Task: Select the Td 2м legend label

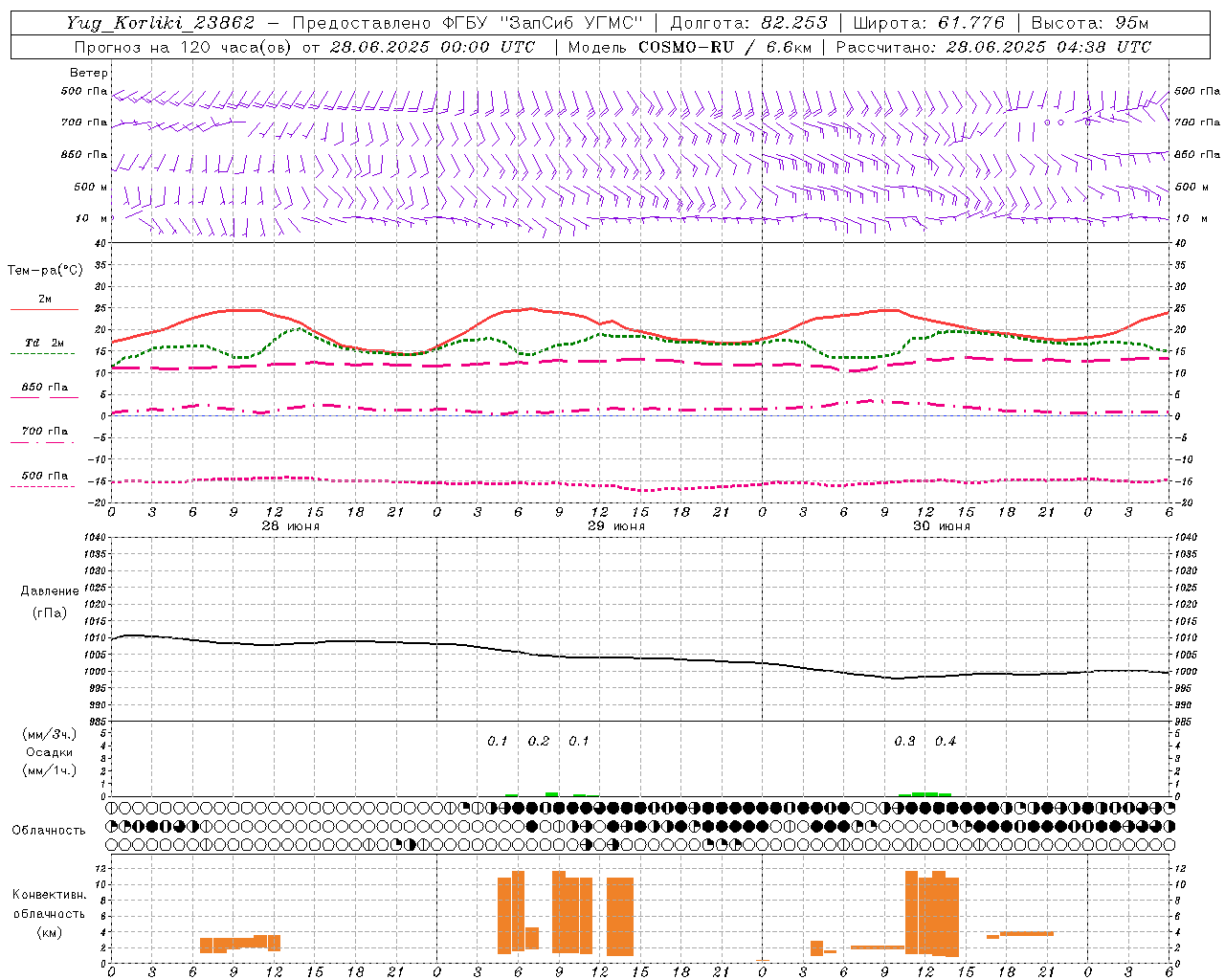Action: click(x=45, y=343)
